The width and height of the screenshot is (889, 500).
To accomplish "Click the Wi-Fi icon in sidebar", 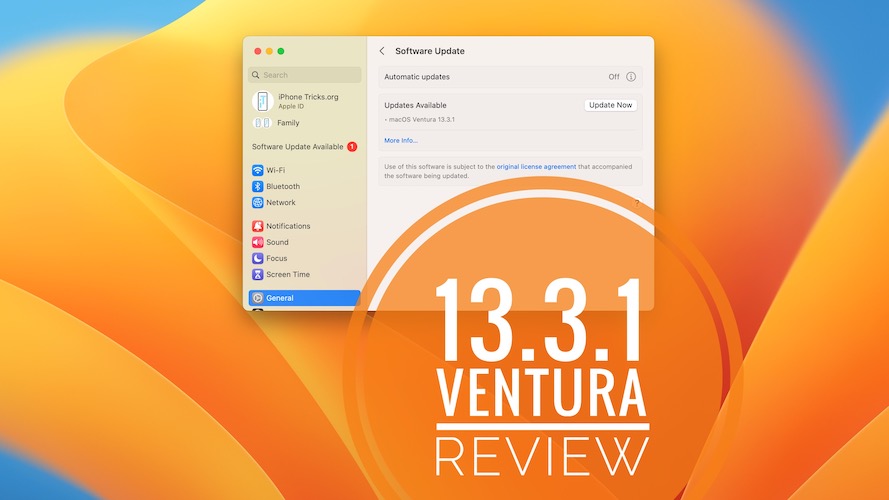I will pos(257,170).
